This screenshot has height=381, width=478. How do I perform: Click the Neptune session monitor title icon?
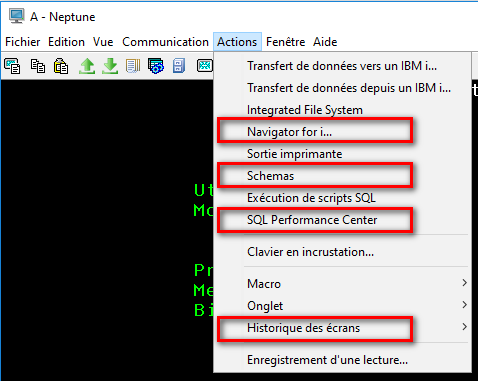click(x=16, y=16)
